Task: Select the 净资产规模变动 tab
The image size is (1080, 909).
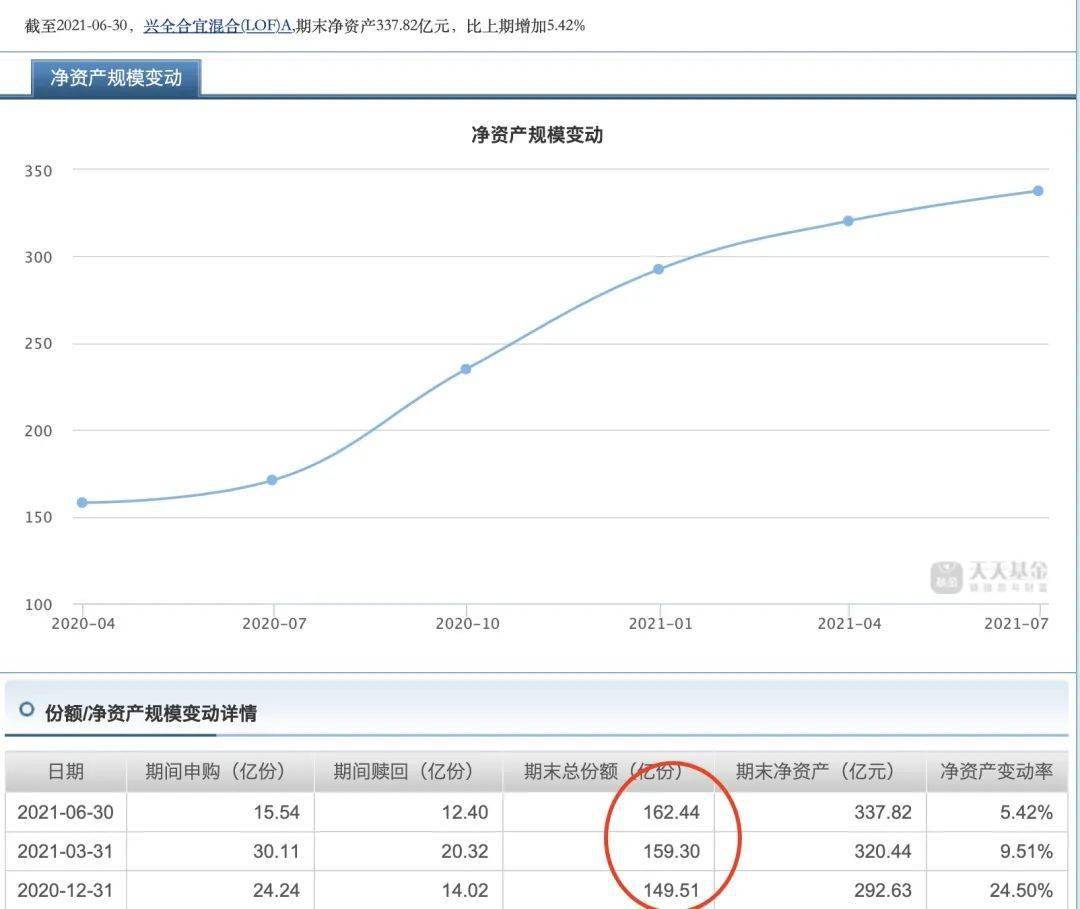Action: click(x=116, y=78)
